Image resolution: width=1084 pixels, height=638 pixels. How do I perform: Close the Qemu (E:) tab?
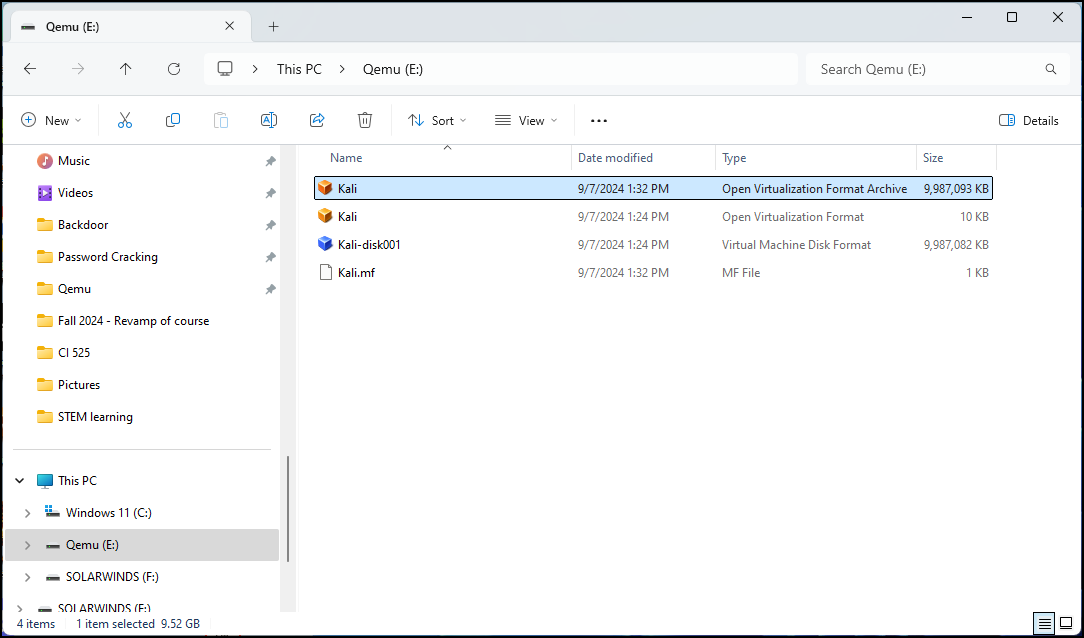point(230,26)
